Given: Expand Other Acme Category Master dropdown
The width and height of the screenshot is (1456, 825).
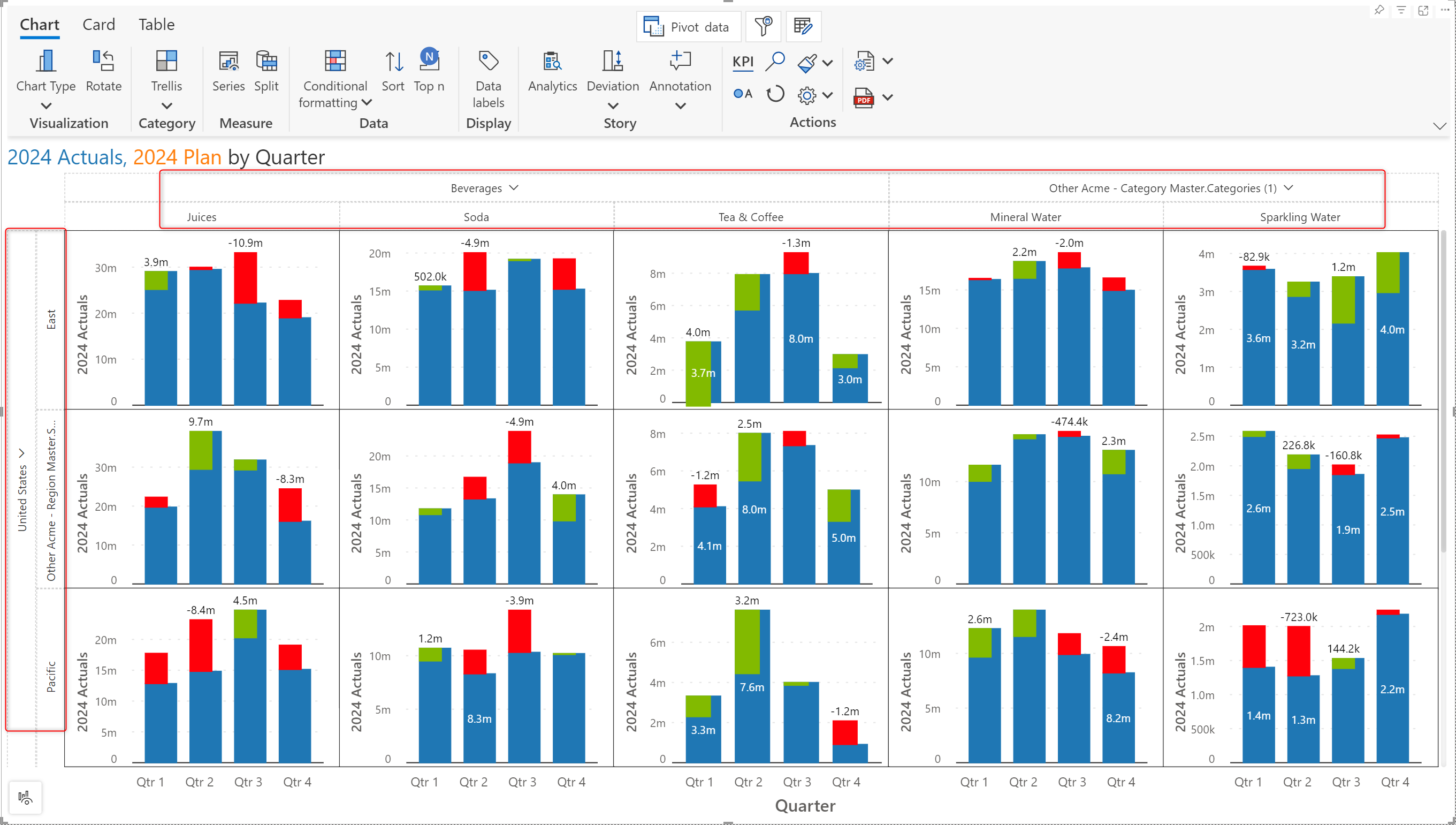Looking at the screenshot, I should 1289,188.
